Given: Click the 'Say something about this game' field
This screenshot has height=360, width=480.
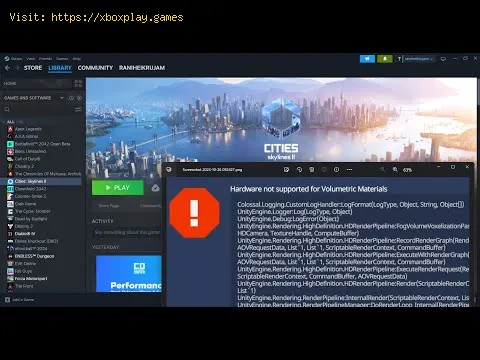Looking at the screenshot, I should point(127,232).
